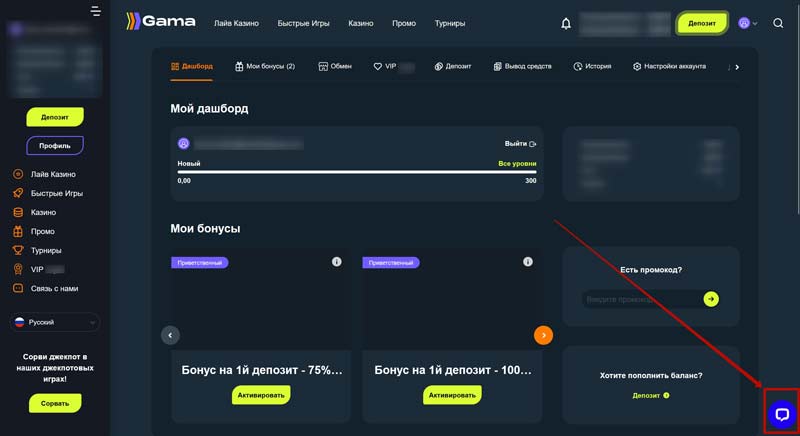Screen dimensions: 800x436
Task: Open the notifications bell icon
Action: pos(566,23)
